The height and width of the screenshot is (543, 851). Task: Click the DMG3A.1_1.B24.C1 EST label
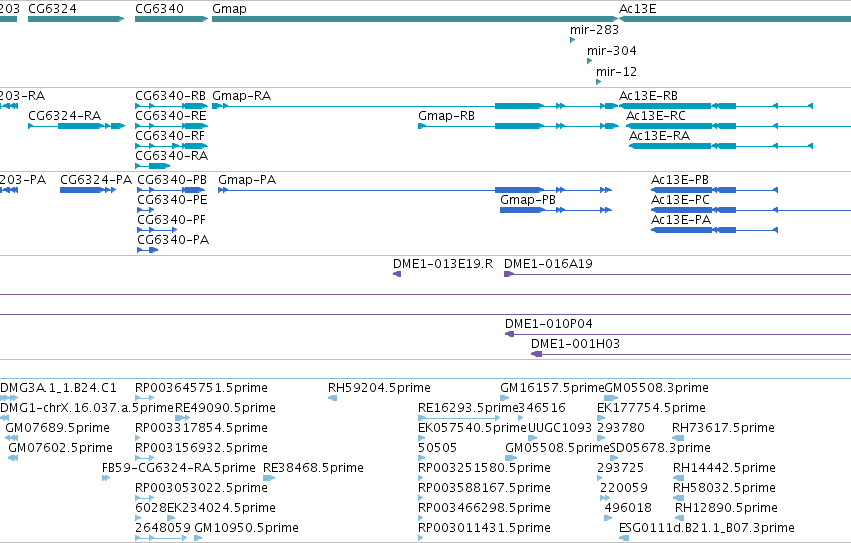[58, 388]
